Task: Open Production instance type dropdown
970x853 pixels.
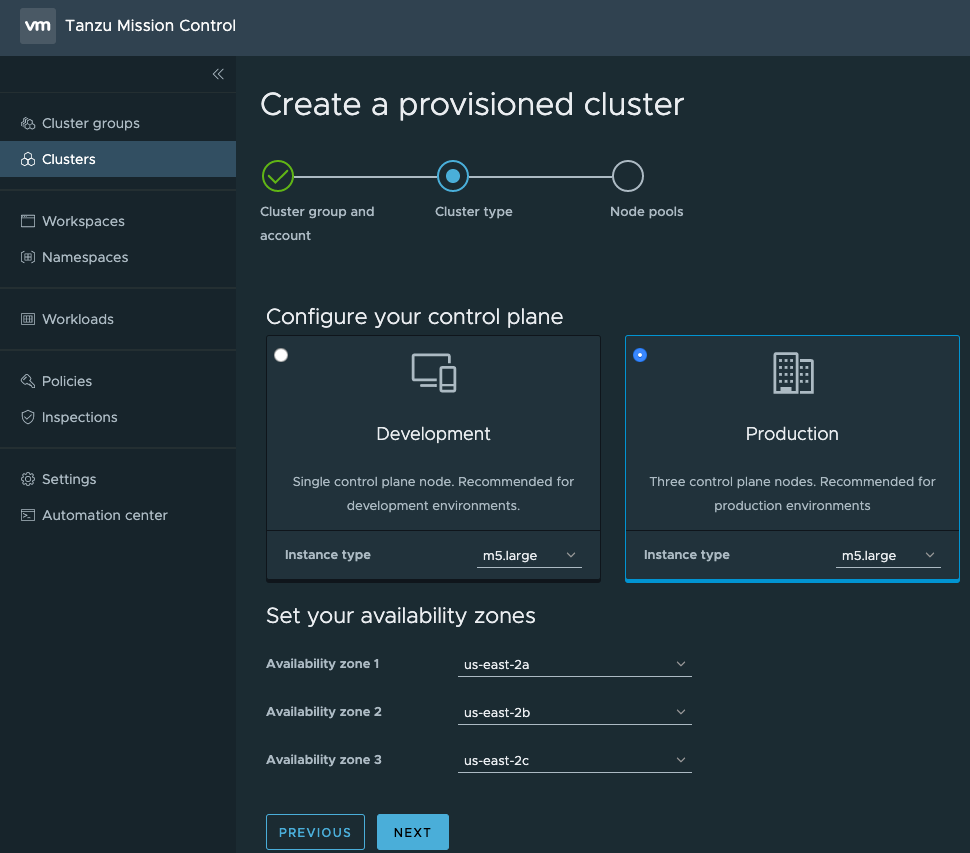Action: (887, 556)
